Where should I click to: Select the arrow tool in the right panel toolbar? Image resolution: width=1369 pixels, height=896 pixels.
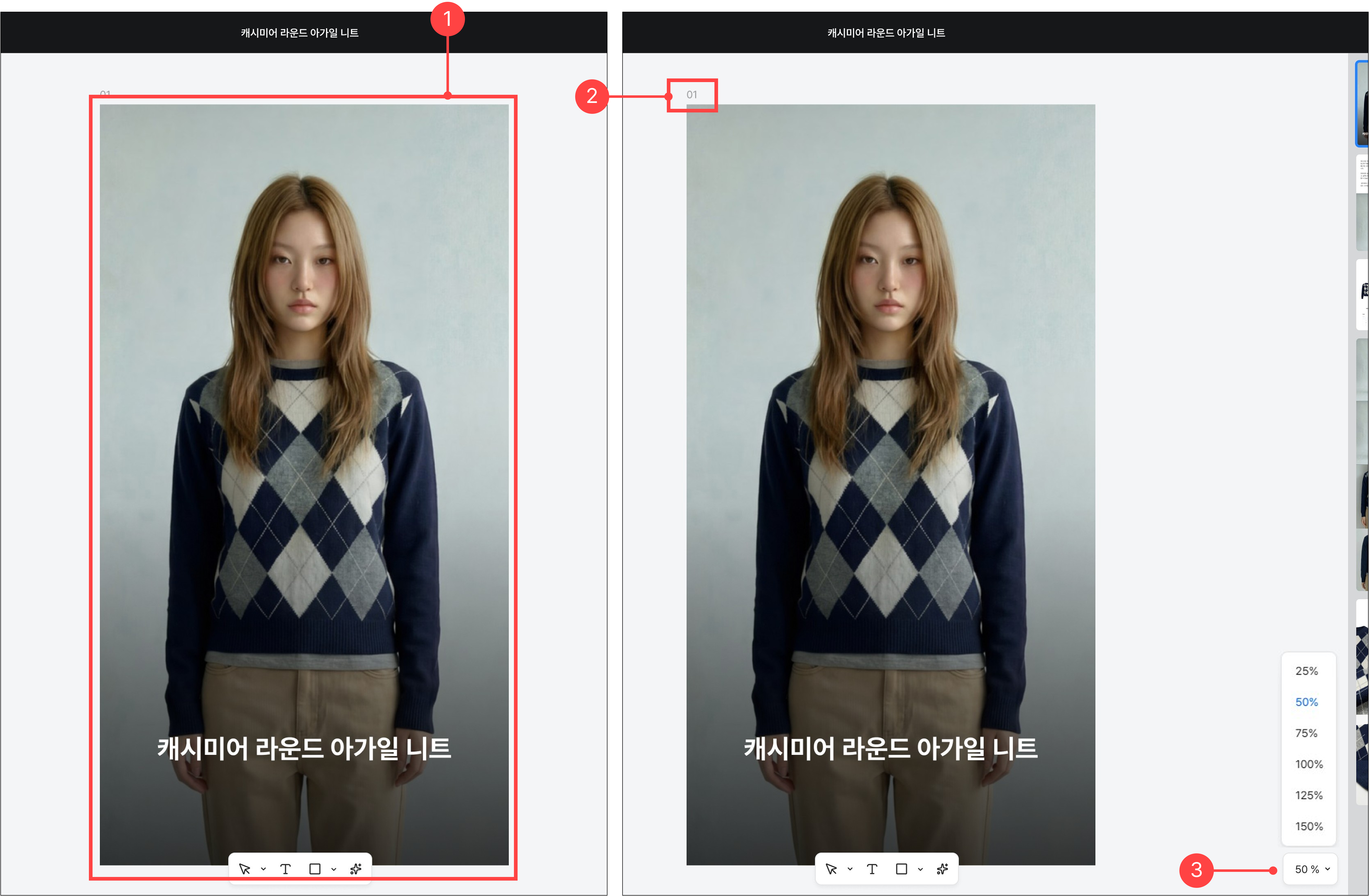[x=831, y=869]
